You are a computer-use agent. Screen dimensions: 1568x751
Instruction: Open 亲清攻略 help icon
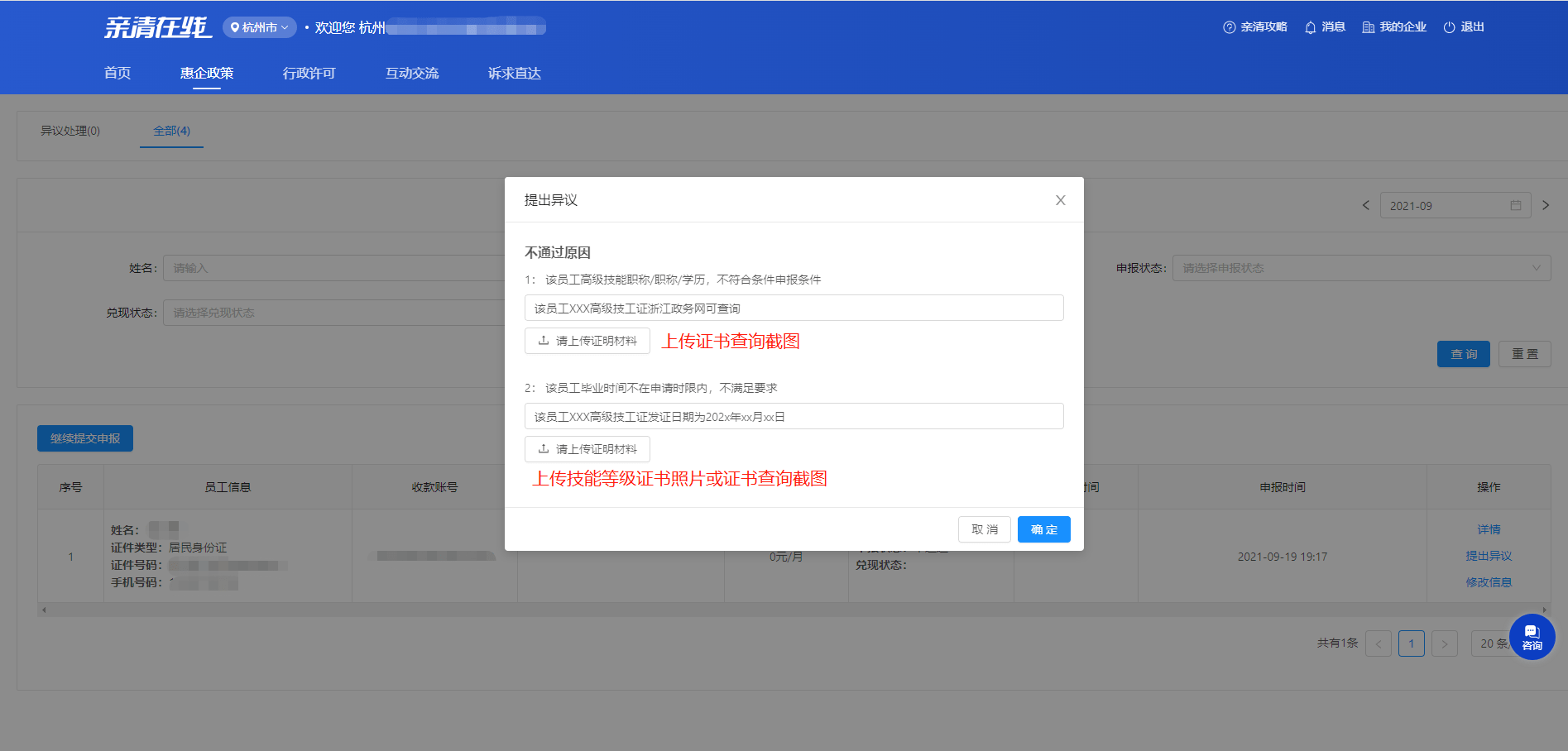(1229, 27)
